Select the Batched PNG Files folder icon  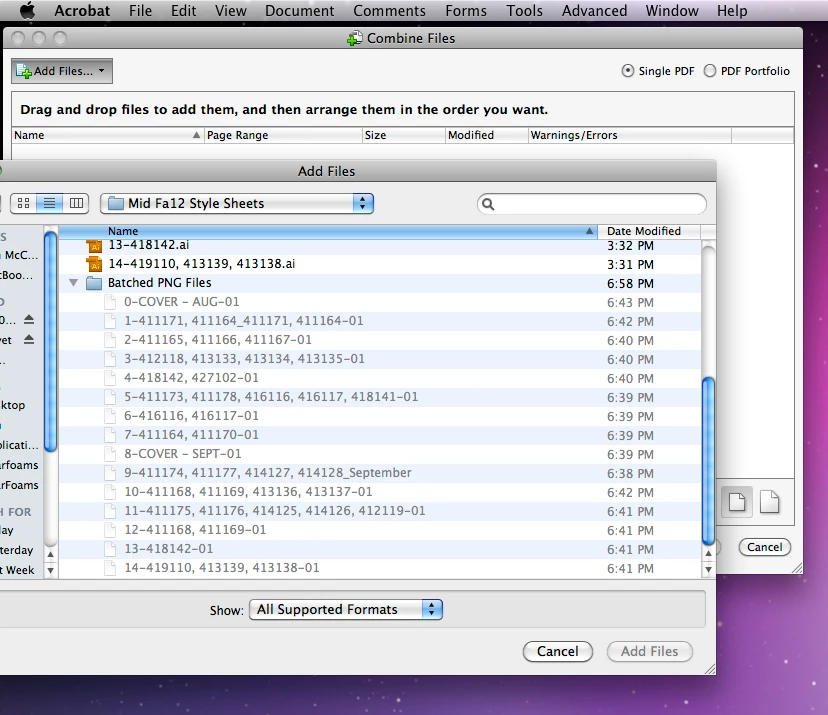point(94,283)
